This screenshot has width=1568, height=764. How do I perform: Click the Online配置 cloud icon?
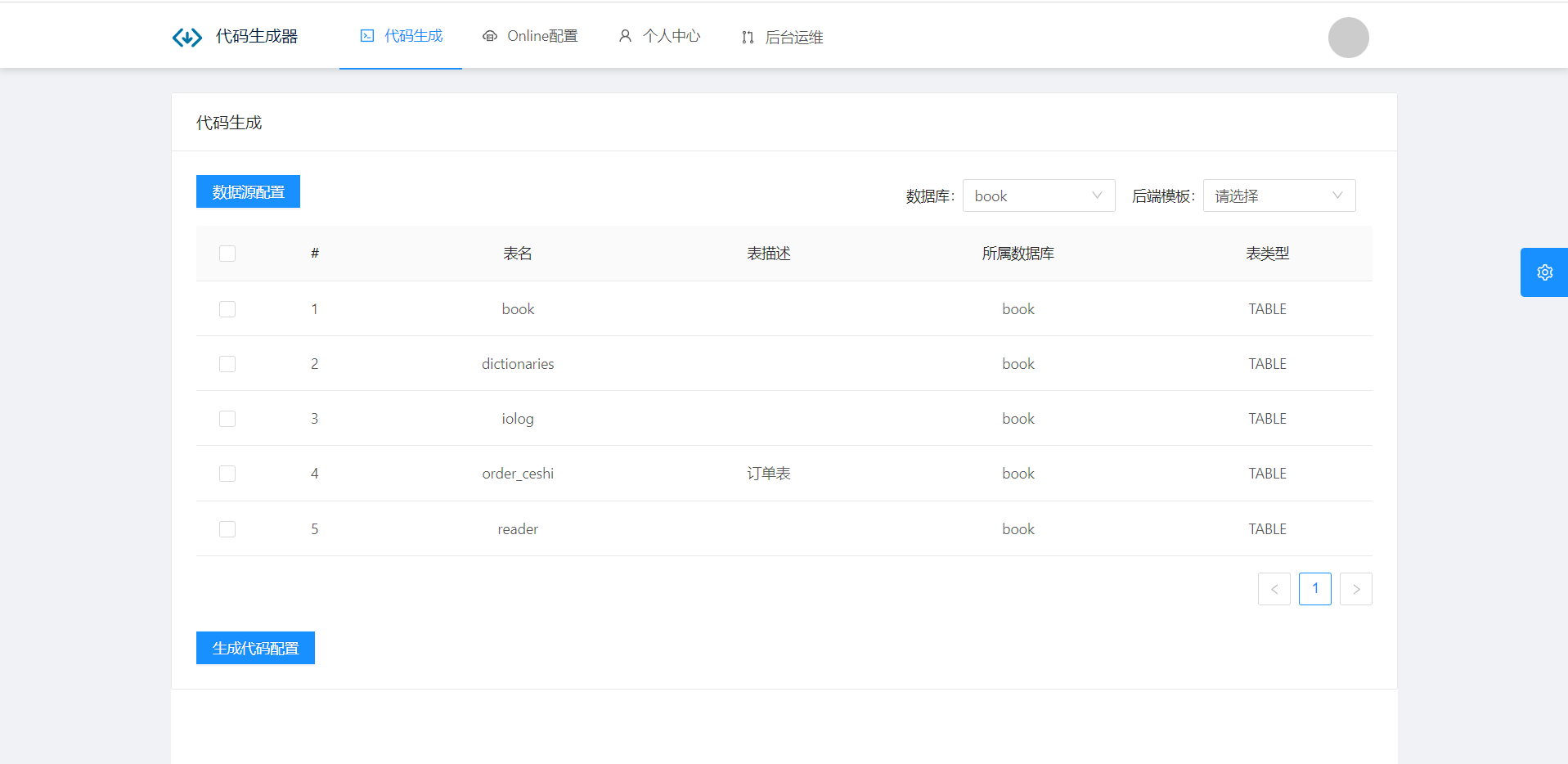[x=490, y=36]
